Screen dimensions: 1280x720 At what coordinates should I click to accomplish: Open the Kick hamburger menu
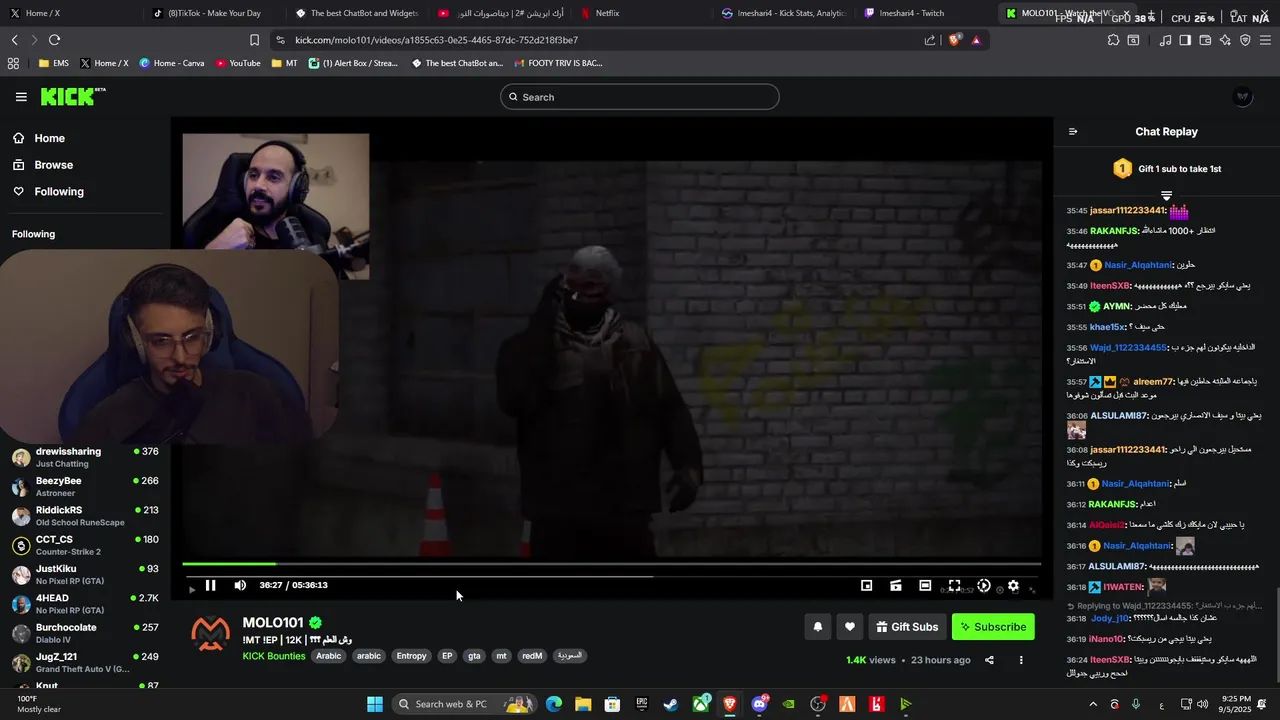(x=21, y=97)
